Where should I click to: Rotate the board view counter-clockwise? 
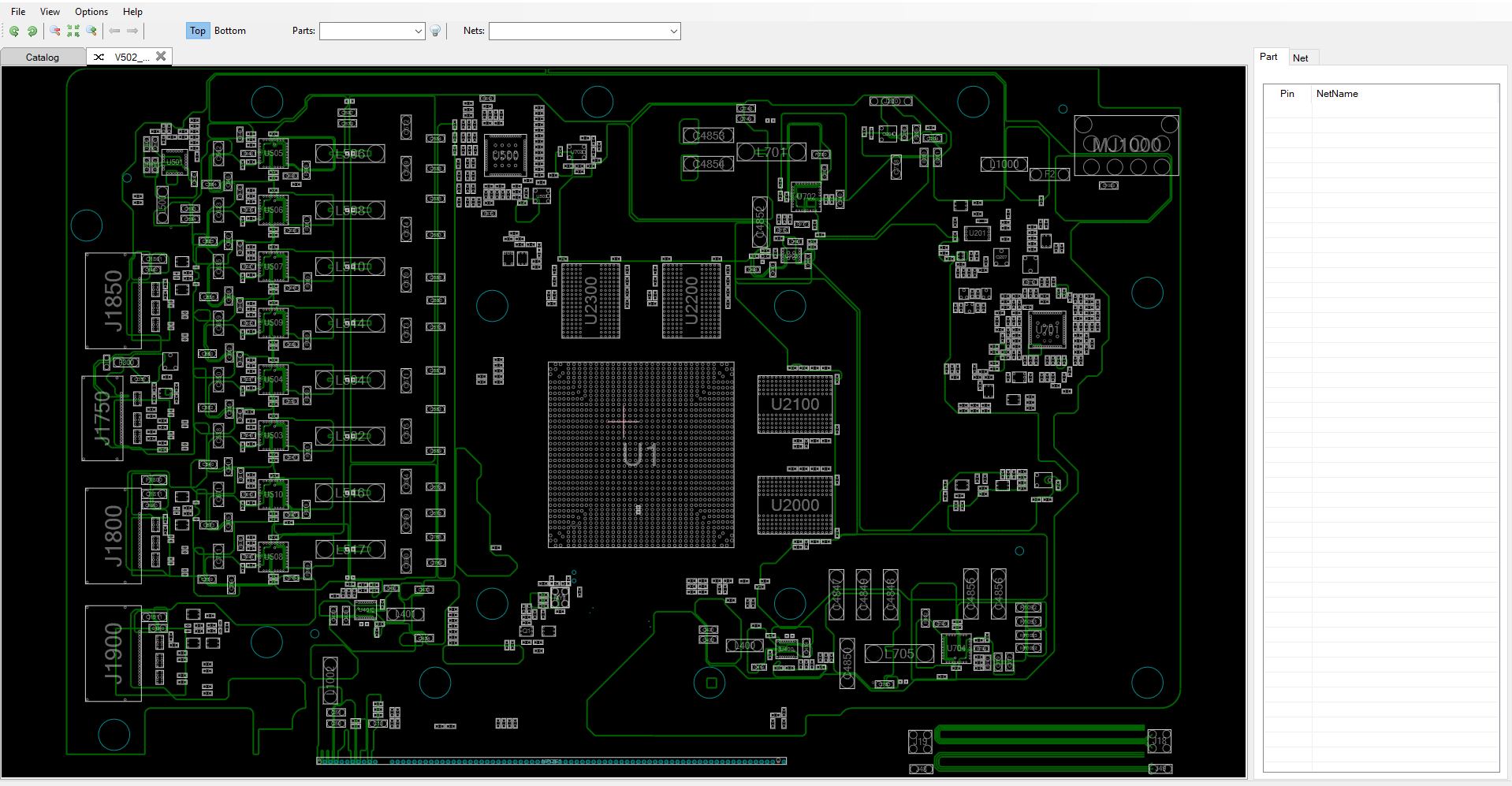[x=14, y=31]
